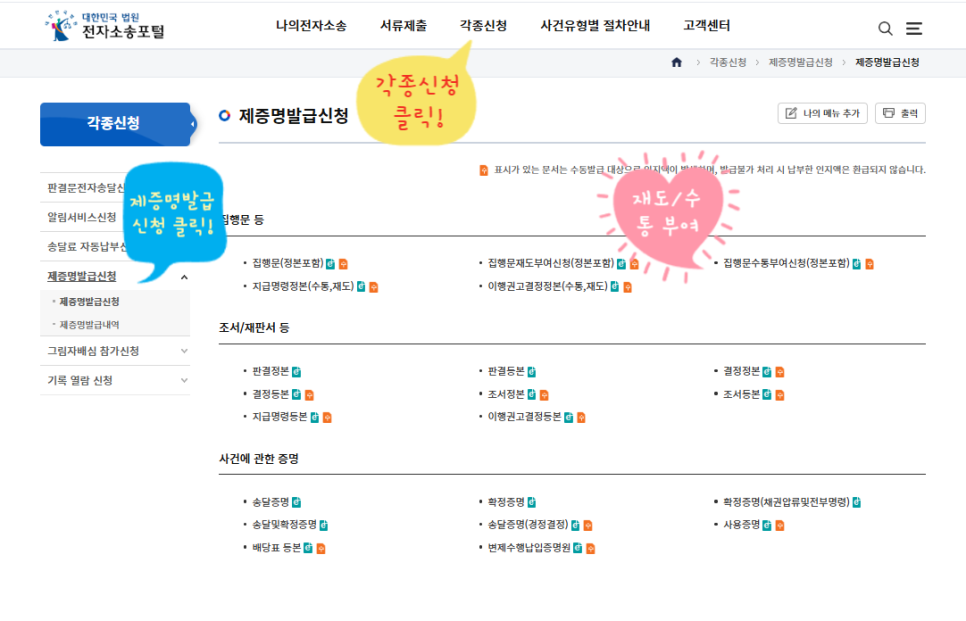The image size is (966, 621).
Task: Click electronic-issue icon next to 판결정본
Action: [x=296, y=371]
